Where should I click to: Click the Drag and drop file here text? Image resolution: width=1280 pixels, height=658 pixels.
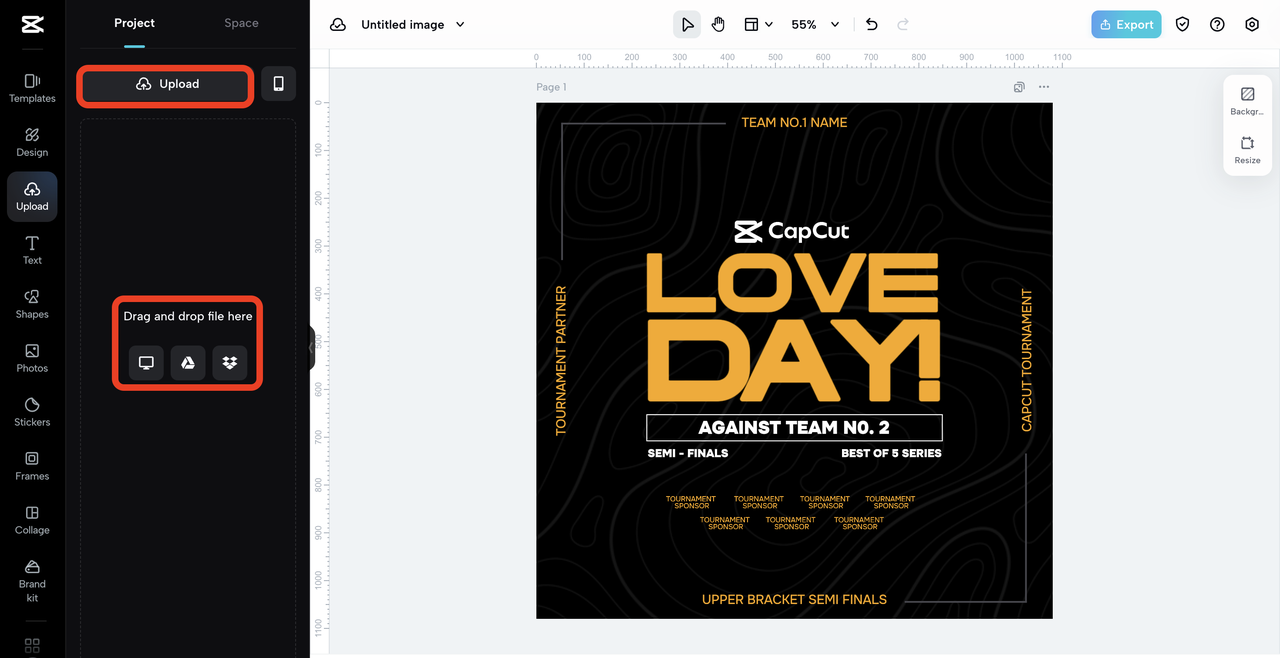coord(188,316)
